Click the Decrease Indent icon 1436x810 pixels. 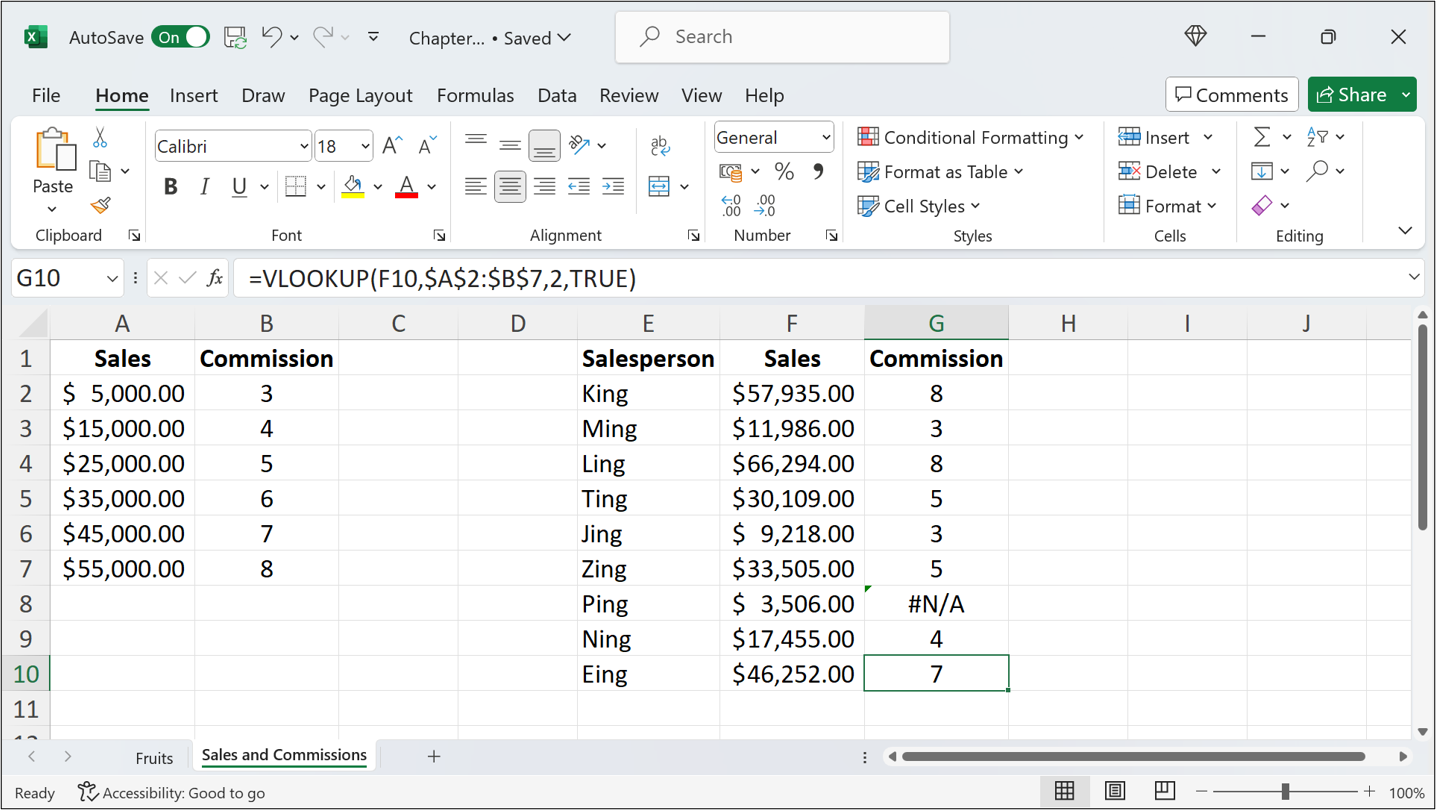[x=579, y=186]
